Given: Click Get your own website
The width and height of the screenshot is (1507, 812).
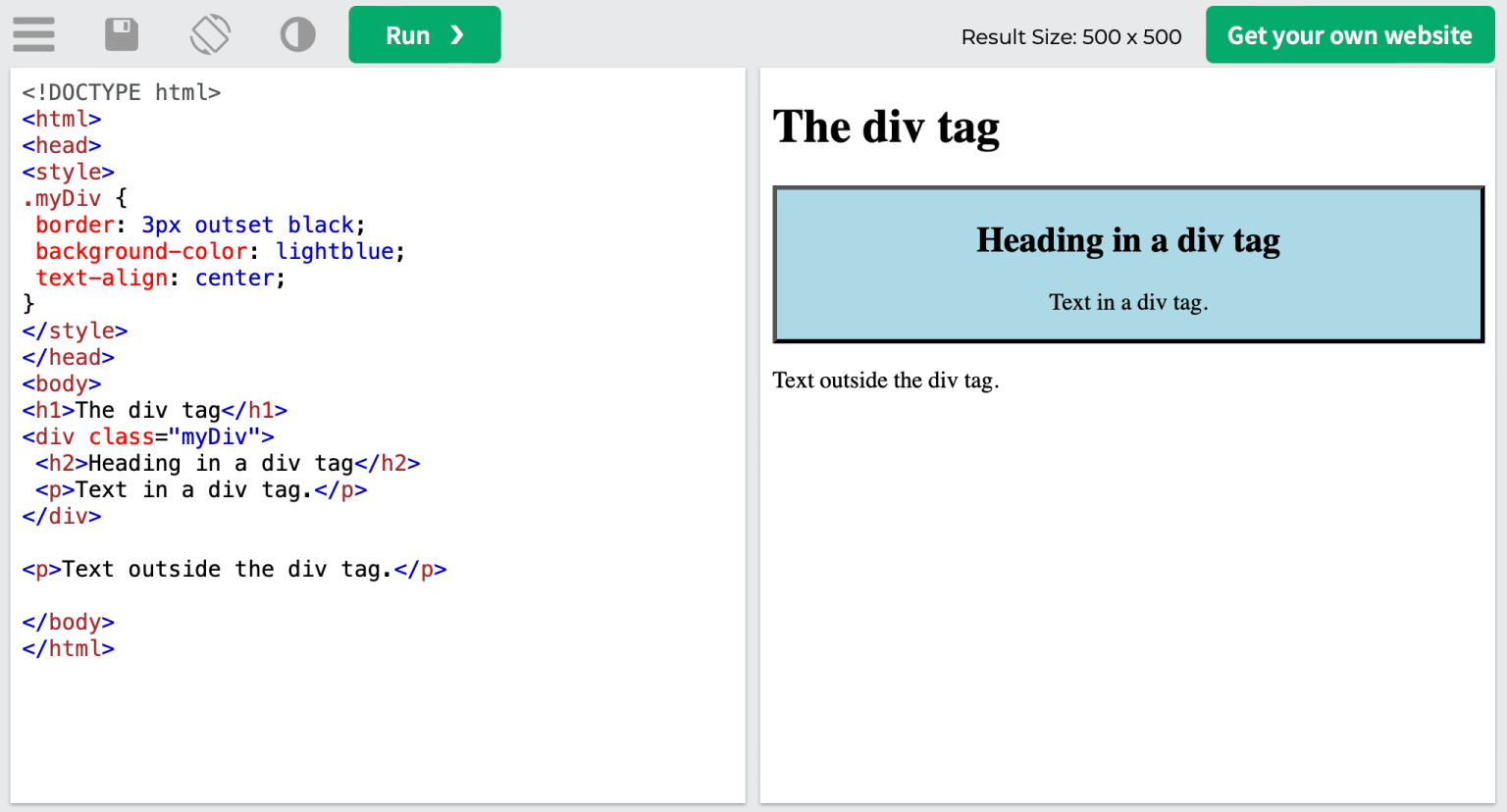Looking at the screenshot, I should (1349, 34).
